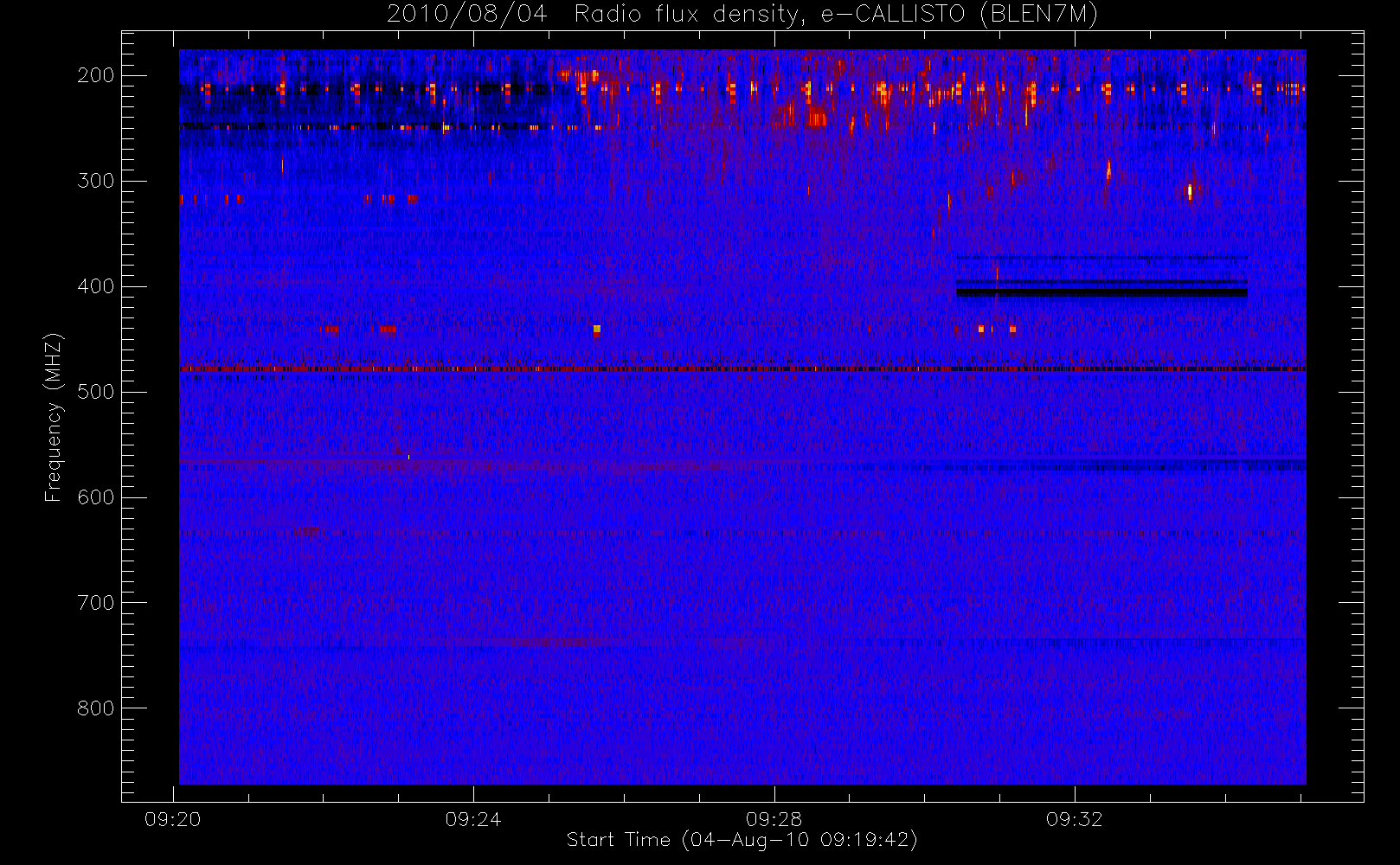Screen dimensions: 1400x865
Task: Click the plot title 'Radio flux density, e-CALLISTO (BLEN7M)'
Action: click(836, 15)
